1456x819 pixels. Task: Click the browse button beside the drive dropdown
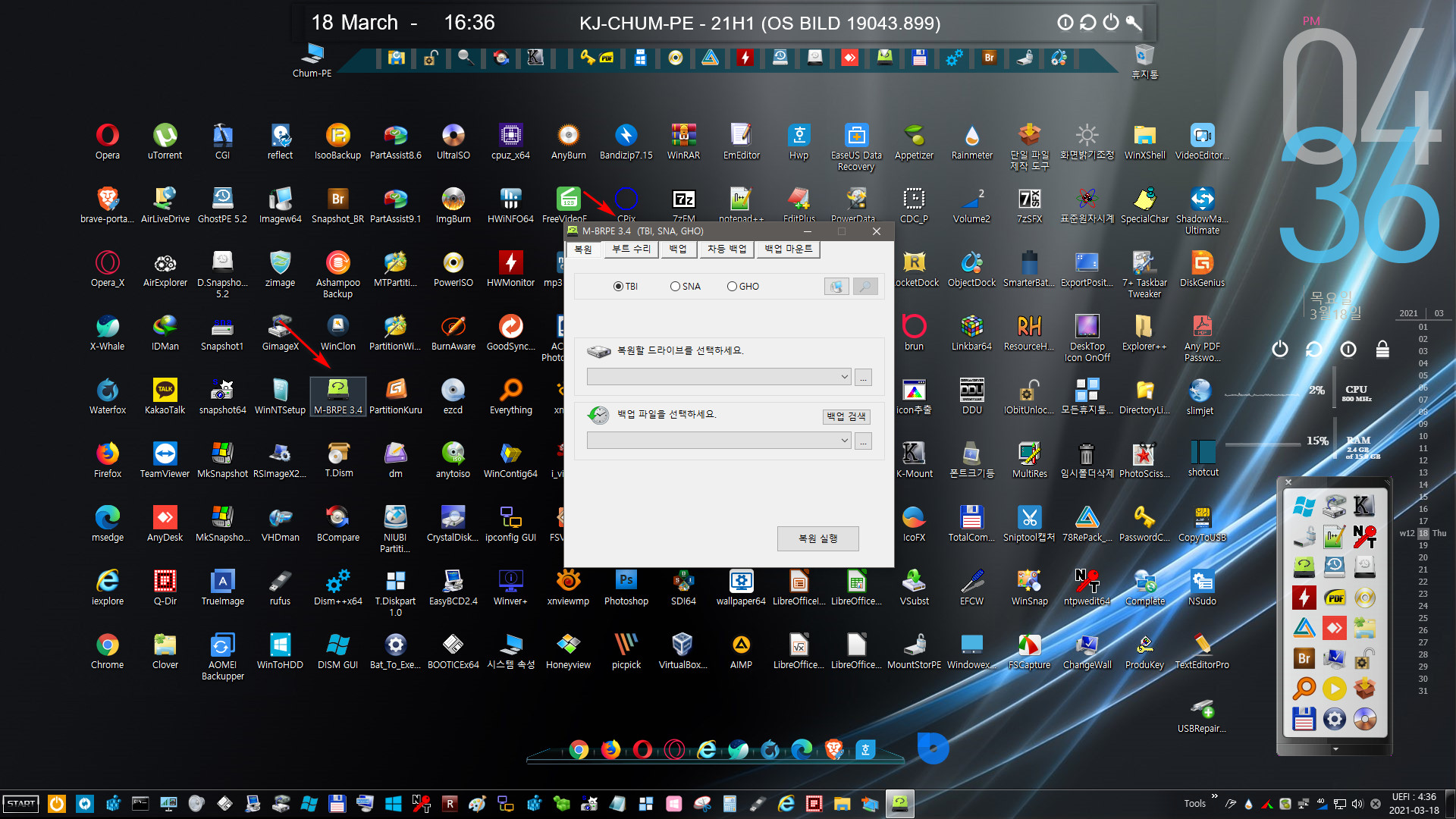[863, 377]
